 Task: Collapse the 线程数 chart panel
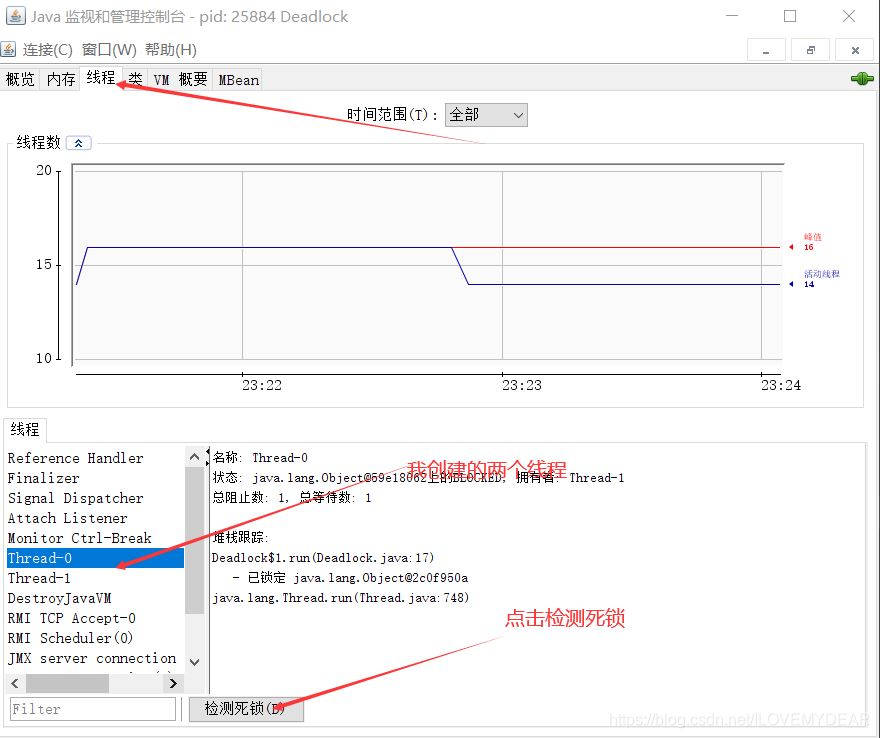click(x=79, y=143)
